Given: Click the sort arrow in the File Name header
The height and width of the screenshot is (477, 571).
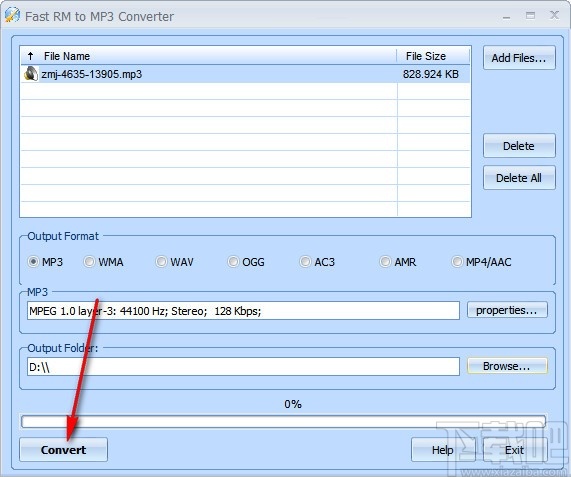Looking at the screenshot, I should click(31, 56).
